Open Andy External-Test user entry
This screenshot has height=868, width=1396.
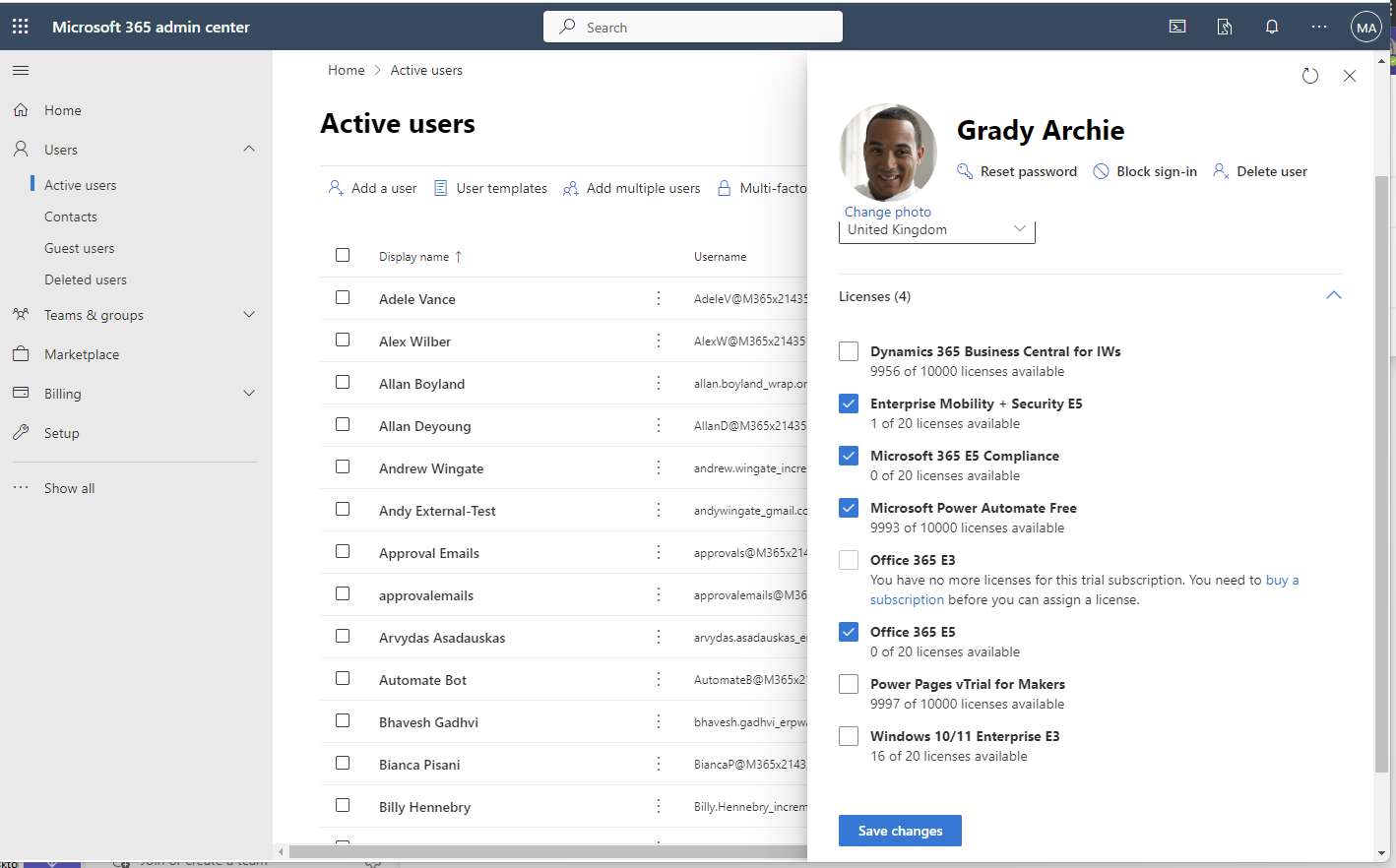pos(437,511)
